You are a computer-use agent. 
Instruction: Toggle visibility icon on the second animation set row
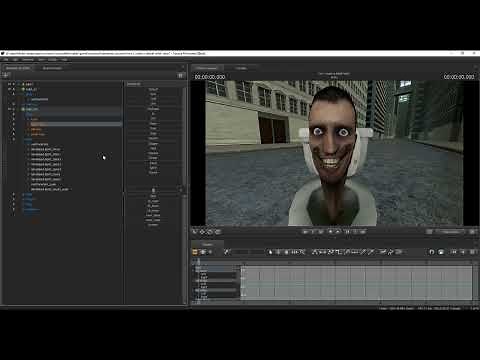pos(9,89)
